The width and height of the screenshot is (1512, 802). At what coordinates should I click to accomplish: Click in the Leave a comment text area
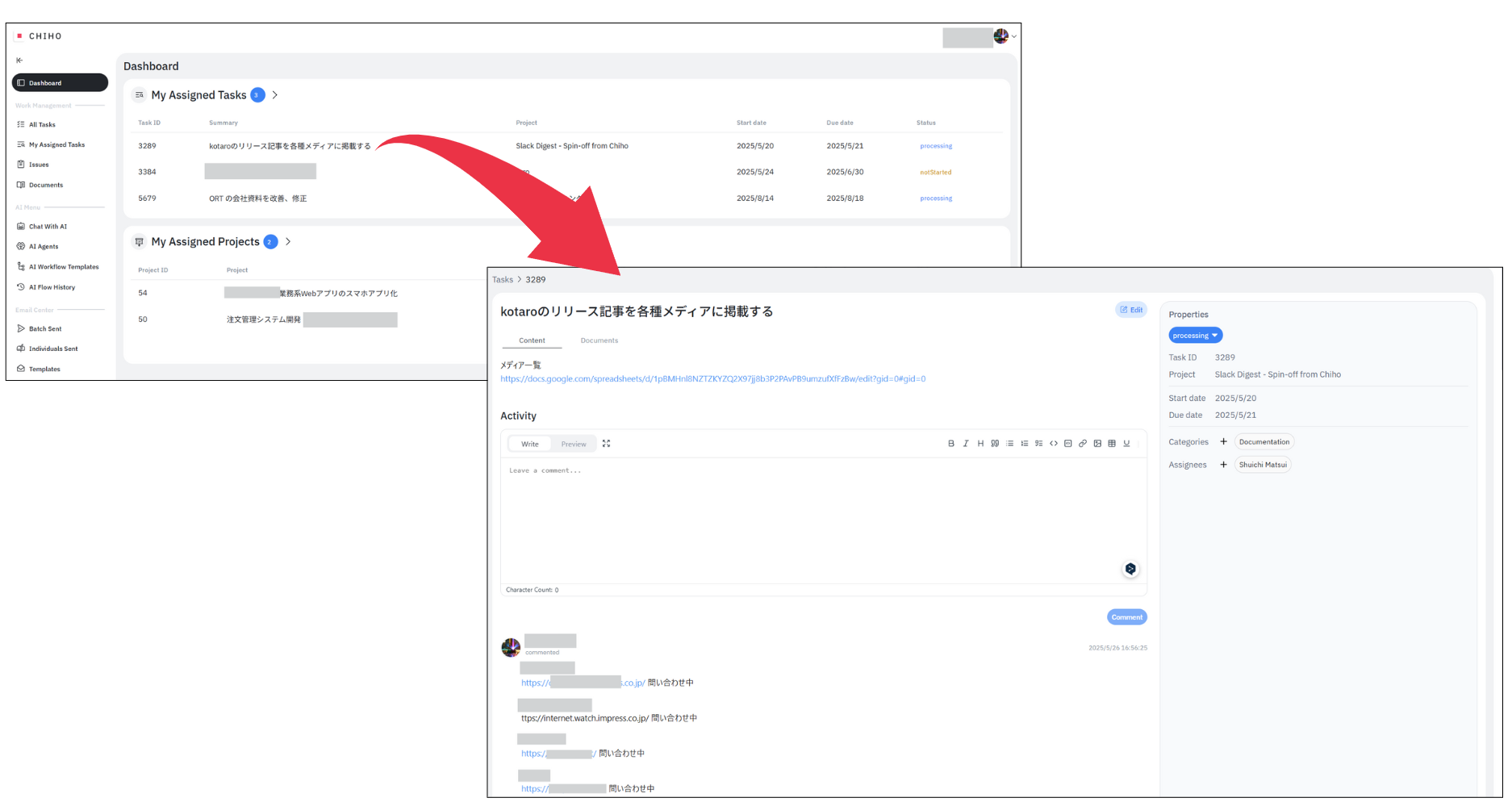(823, 516)
